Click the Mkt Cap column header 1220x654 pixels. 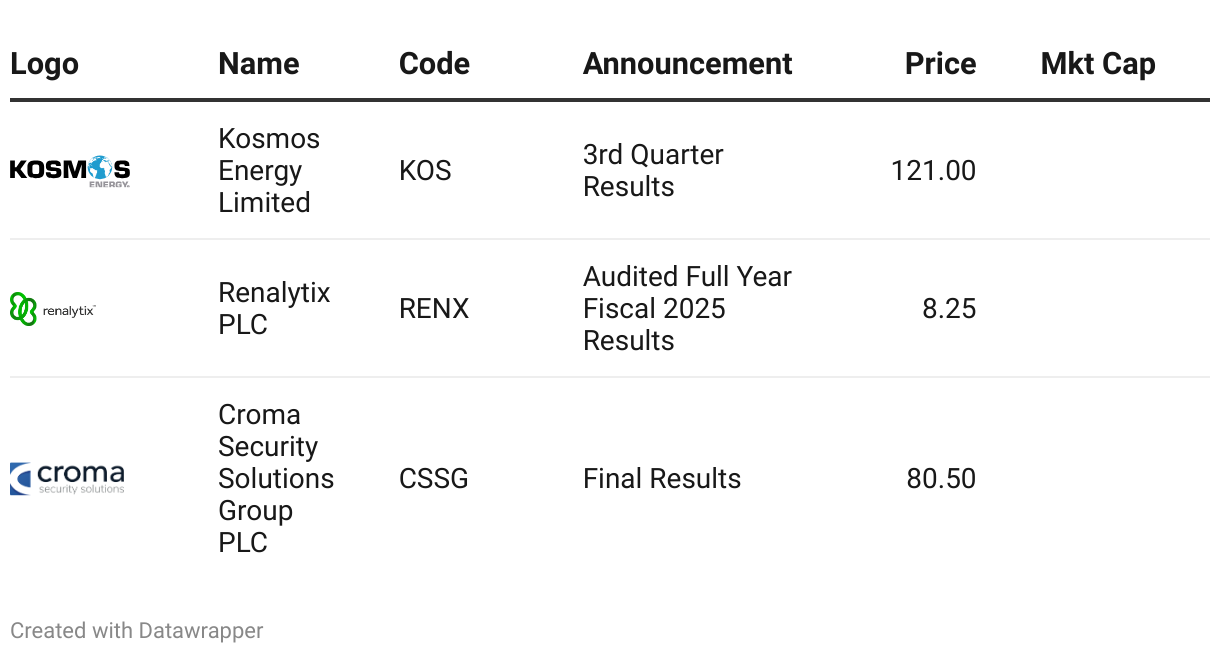(1097, 64)
